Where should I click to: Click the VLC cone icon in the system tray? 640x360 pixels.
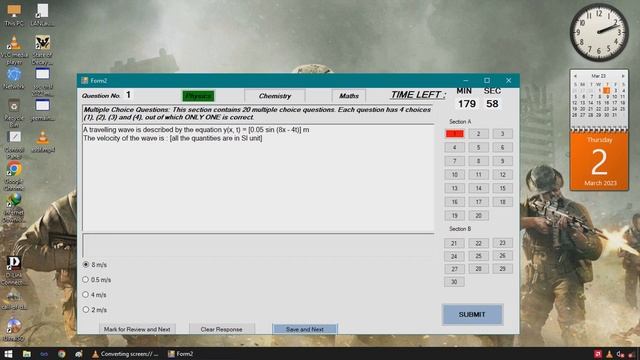tap(609, 354)
